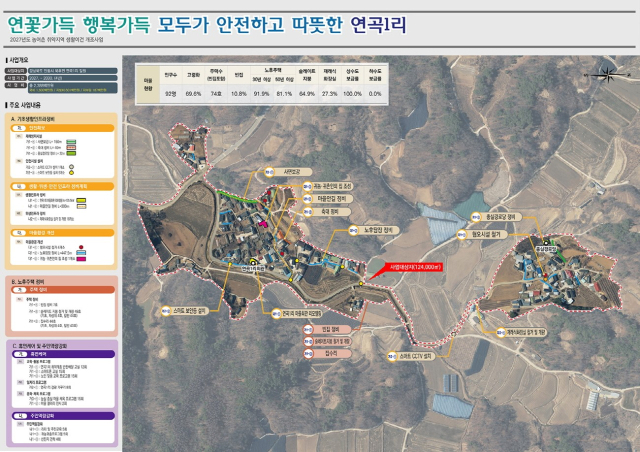Click the light green legend swatch

click(x=71, y=142)
